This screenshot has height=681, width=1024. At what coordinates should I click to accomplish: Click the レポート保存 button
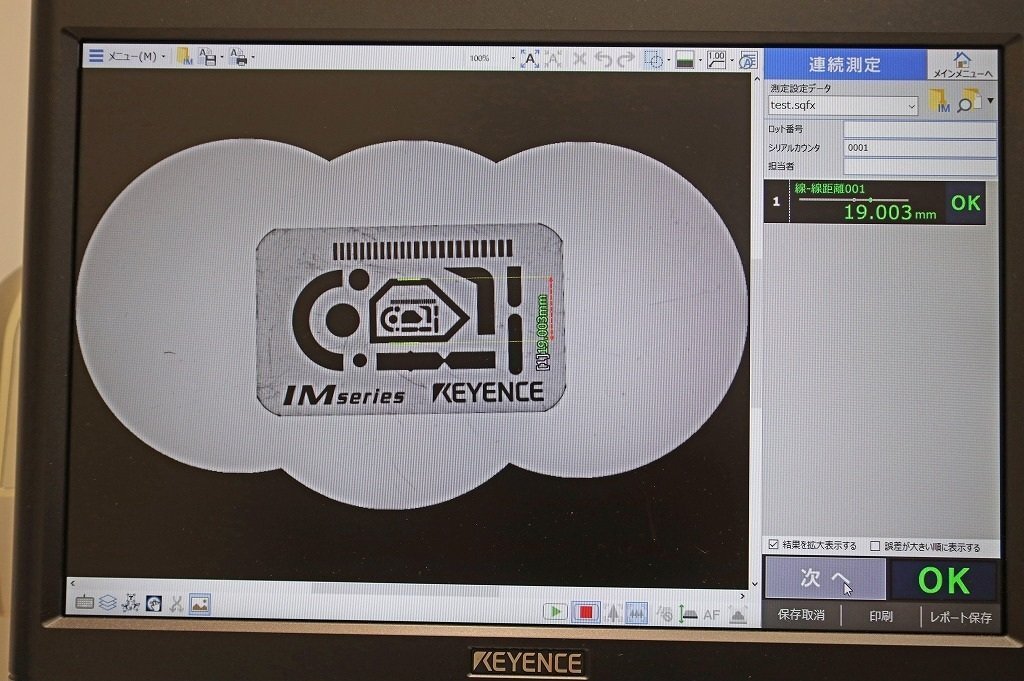960,616
